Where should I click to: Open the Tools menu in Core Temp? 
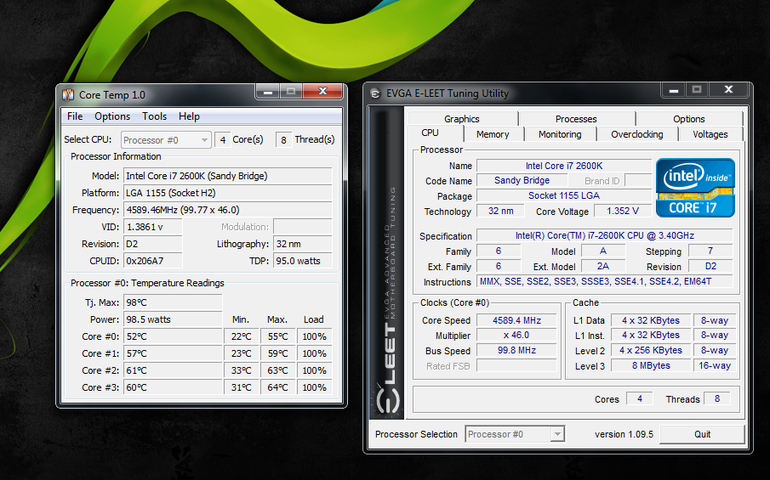pyautogui.click(x=154, y=116)
